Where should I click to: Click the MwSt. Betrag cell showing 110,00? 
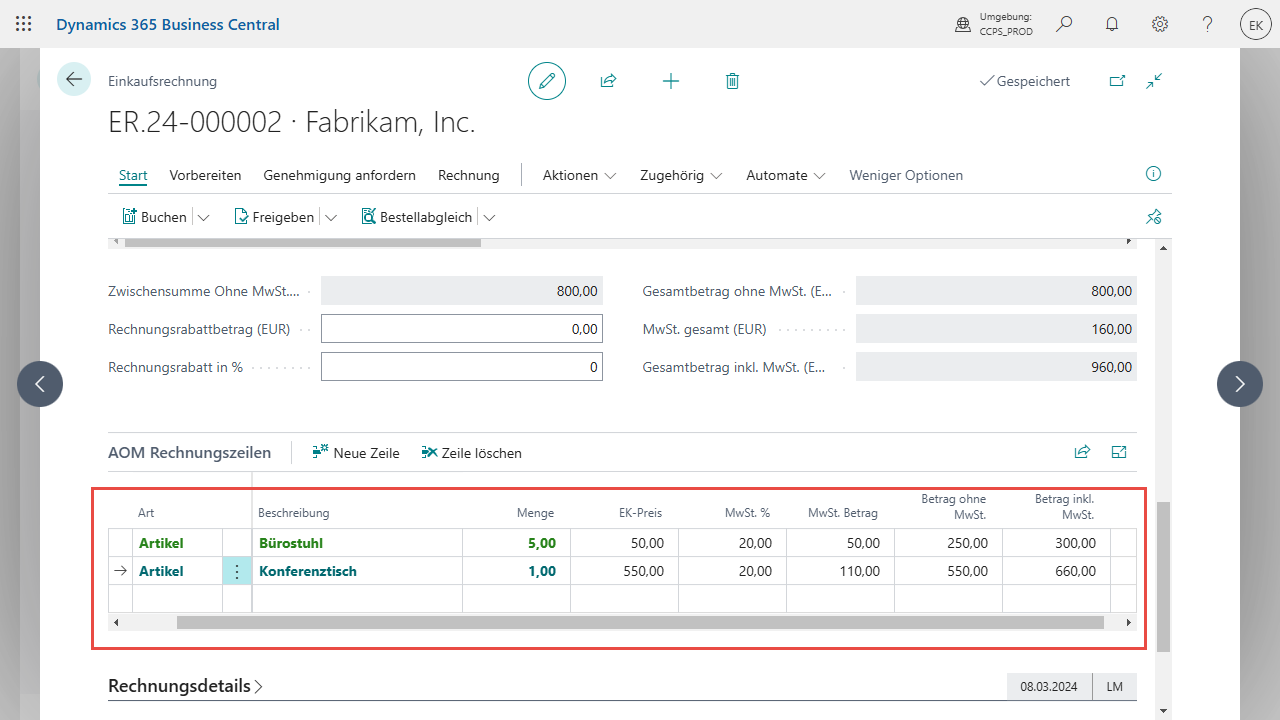point(840,571)
